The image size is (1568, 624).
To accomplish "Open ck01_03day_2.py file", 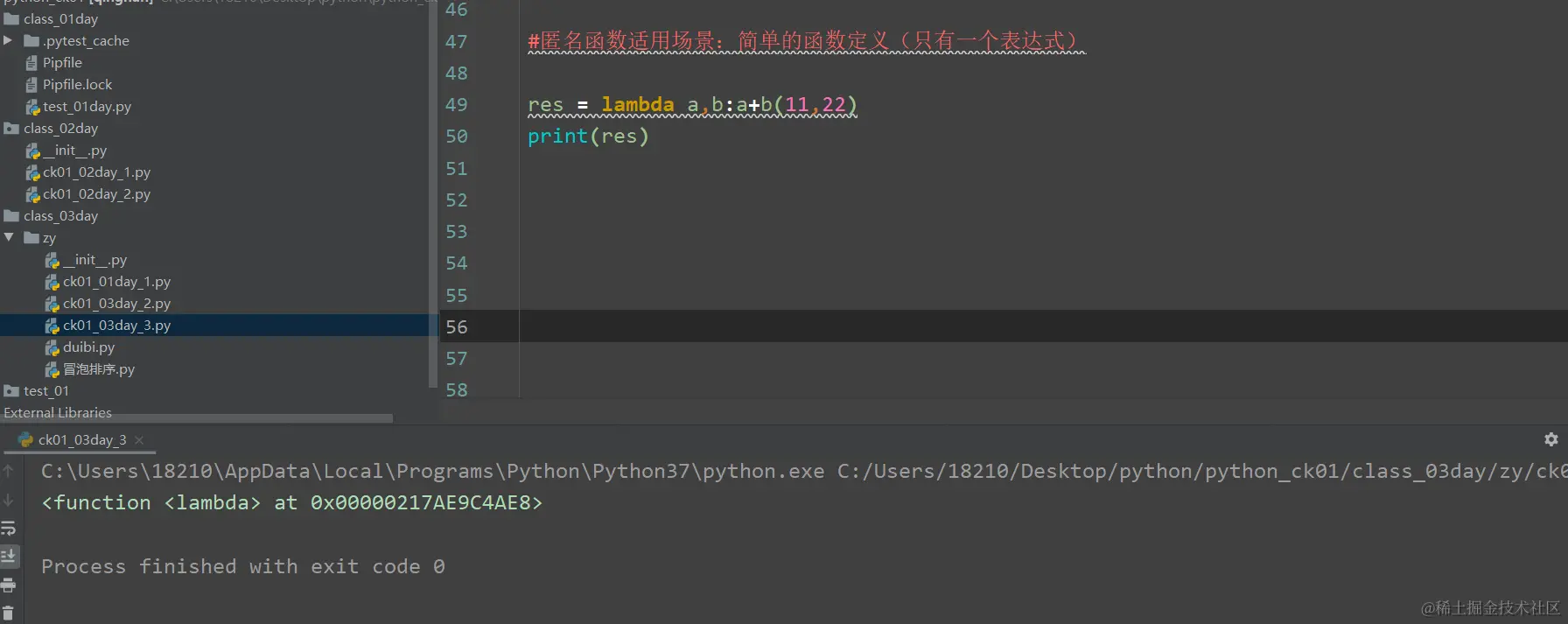I will click(x=108, y=303).
